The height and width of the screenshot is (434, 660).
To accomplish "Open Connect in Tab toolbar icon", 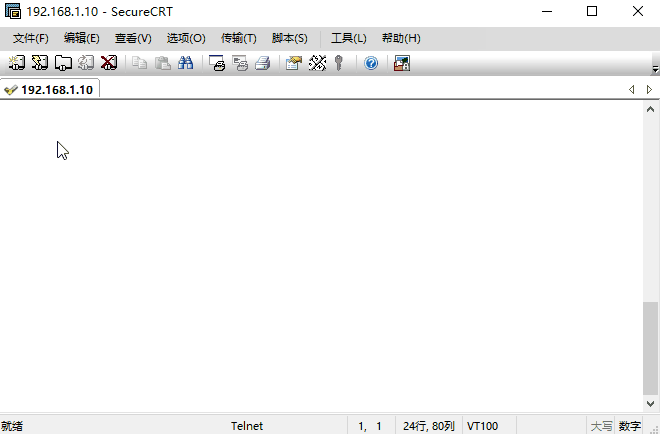I will coord(63,63).
